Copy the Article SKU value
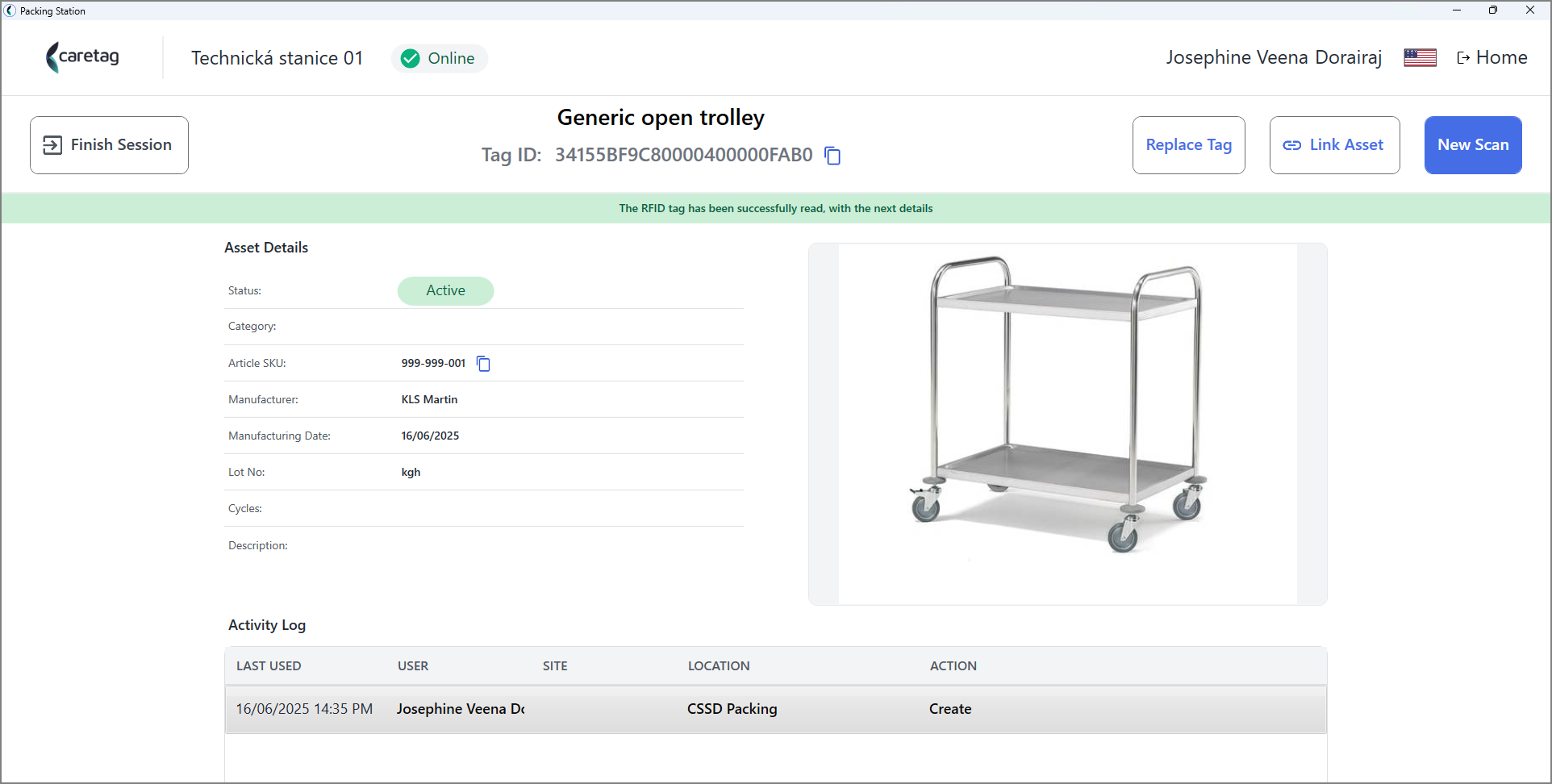The width and height of the screenshot is (1552, 784). (x=483, y=364)
